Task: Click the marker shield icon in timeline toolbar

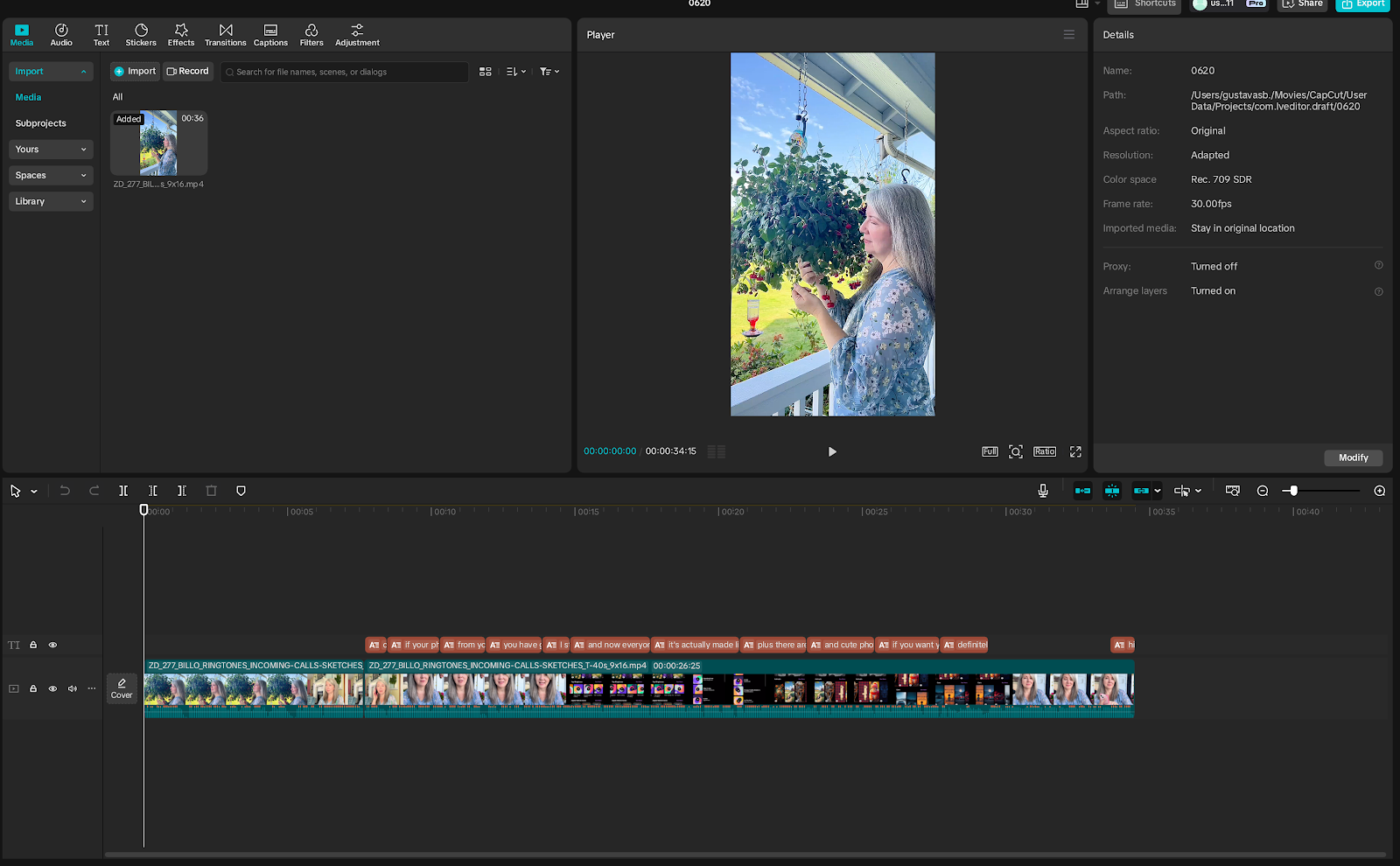Action: (241, 491)
